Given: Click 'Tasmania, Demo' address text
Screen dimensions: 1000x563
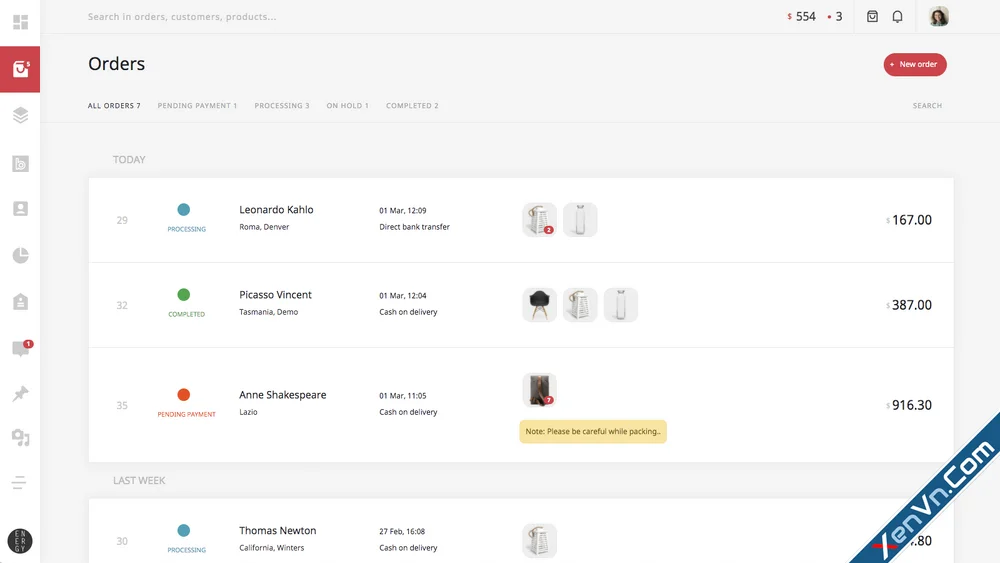Looking at the screenshot, I should point(268,312).
